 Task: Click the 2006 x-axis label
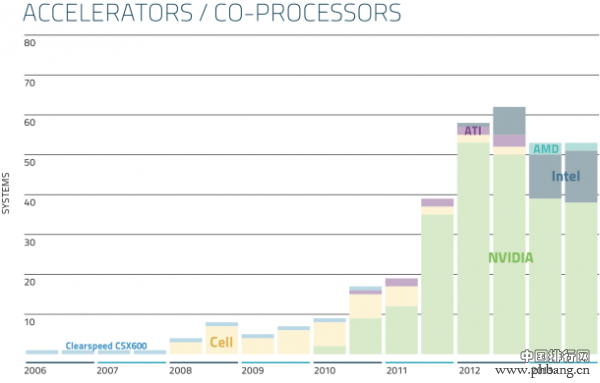coord(35,370)
